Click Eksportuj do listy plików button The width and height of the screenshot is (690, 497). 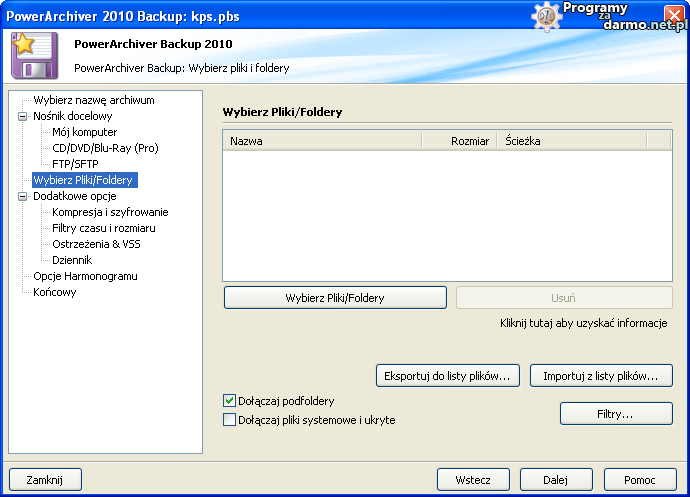click(447, 376)
